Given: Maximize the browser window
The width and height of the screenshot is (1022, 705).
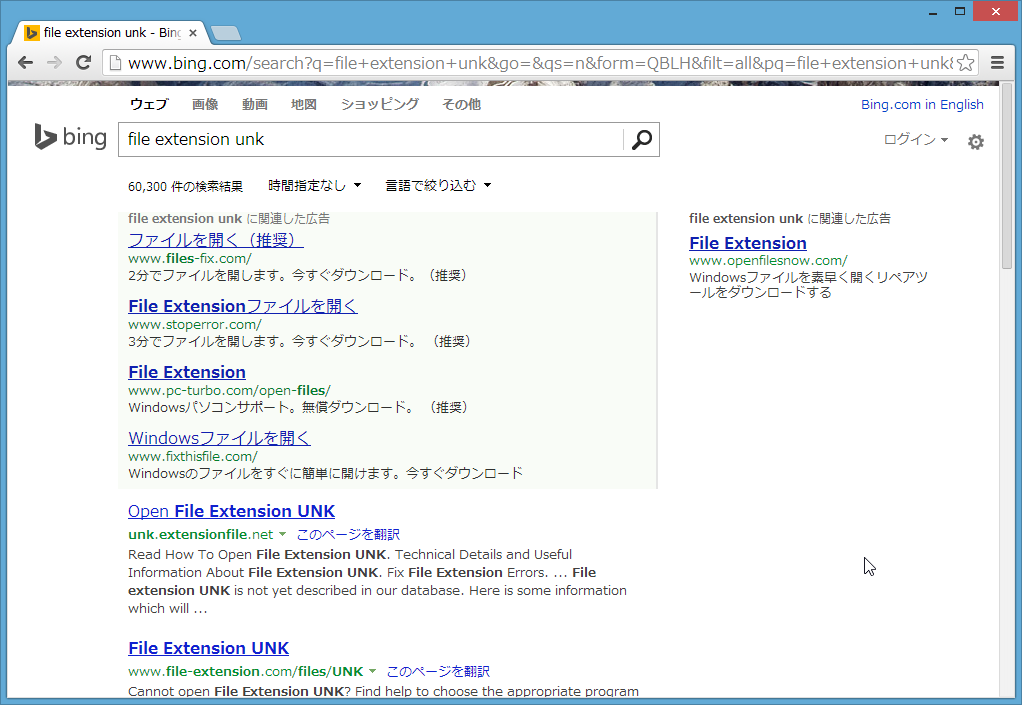Looking at the screenshot, I should click(960, 12).
